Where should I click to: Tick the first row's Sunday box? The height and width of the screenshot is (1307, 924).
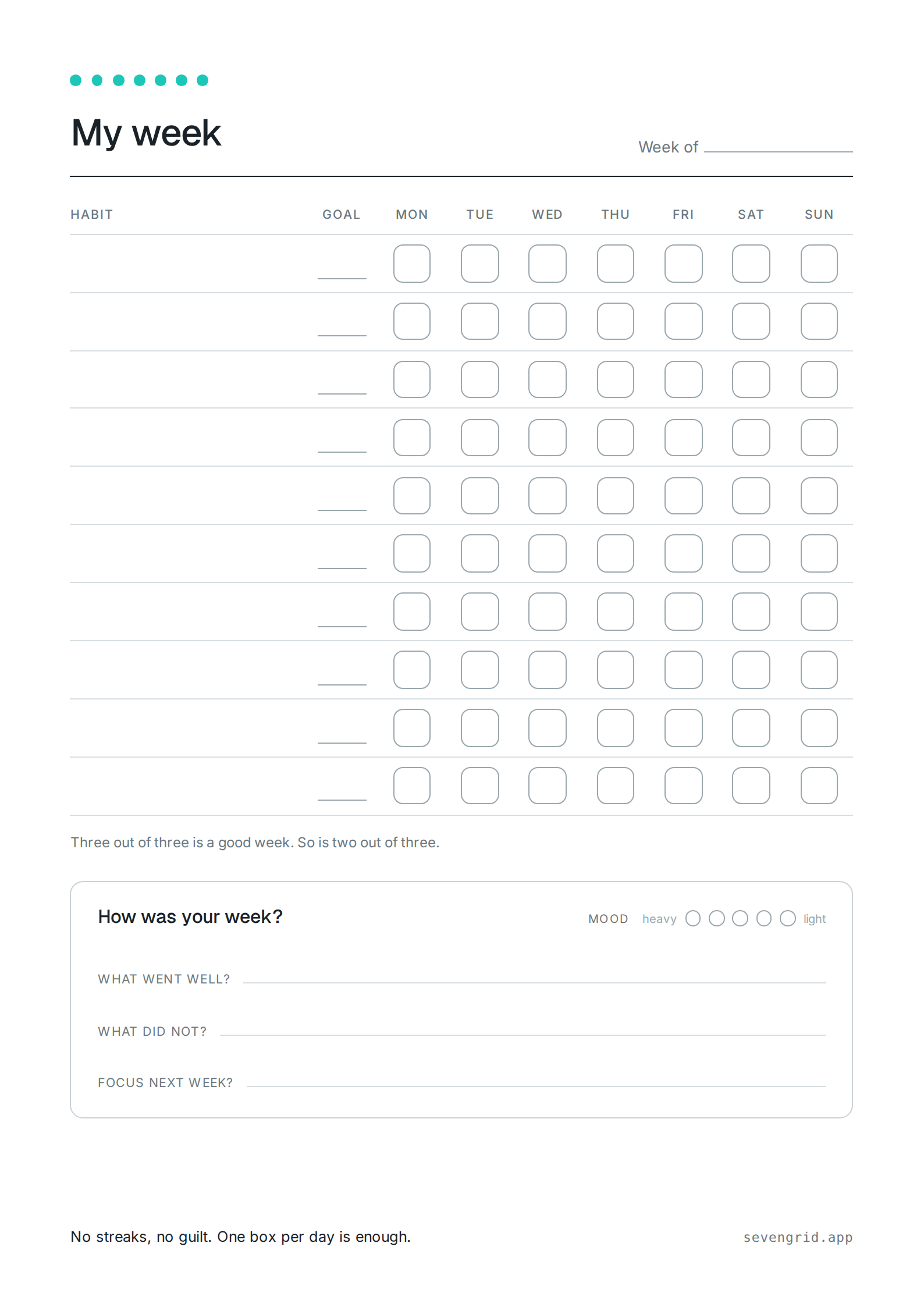point(819,264)
